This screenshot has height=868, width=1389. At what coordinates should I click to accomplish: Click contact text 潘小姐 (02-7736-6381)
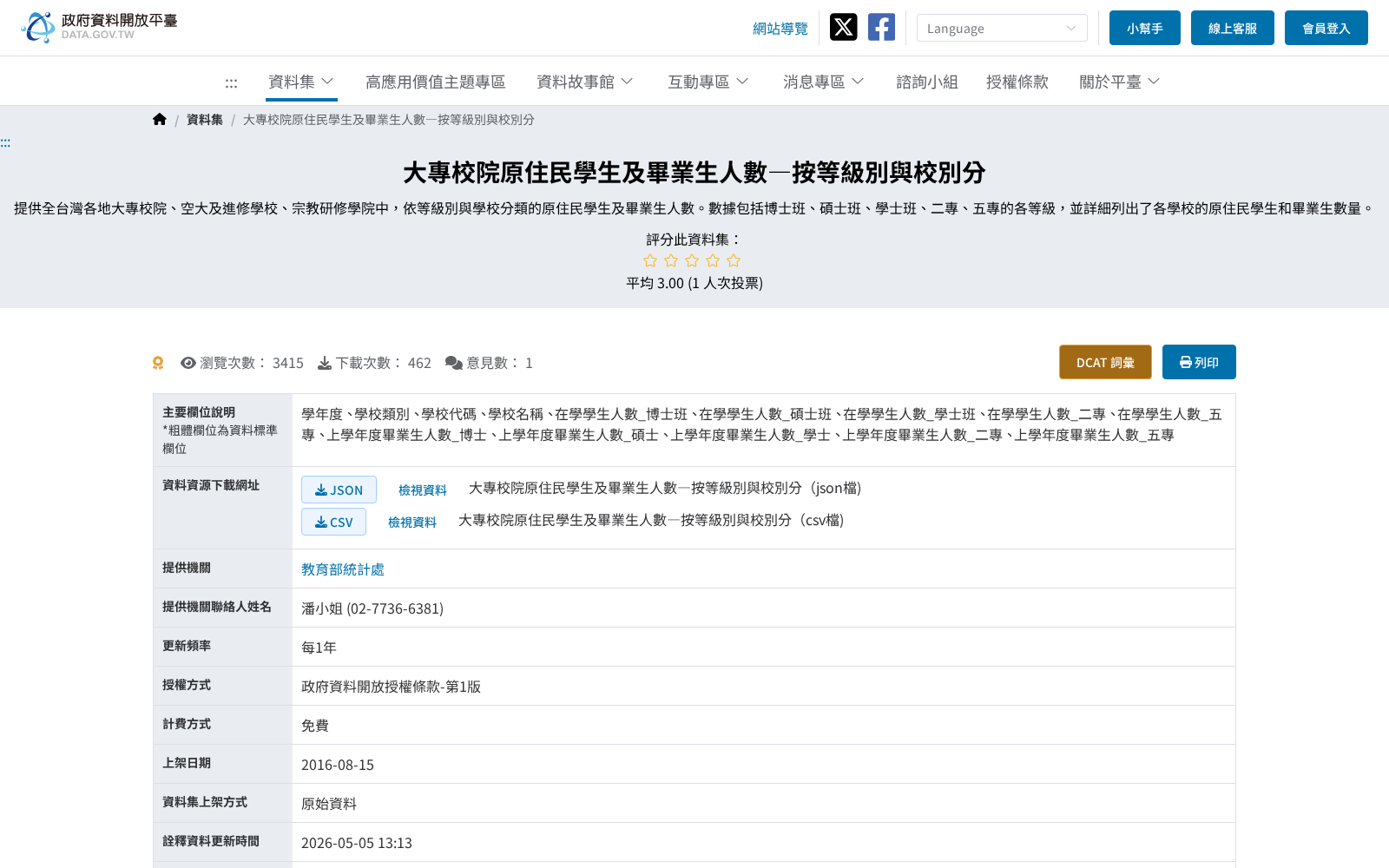click(372, 608)
